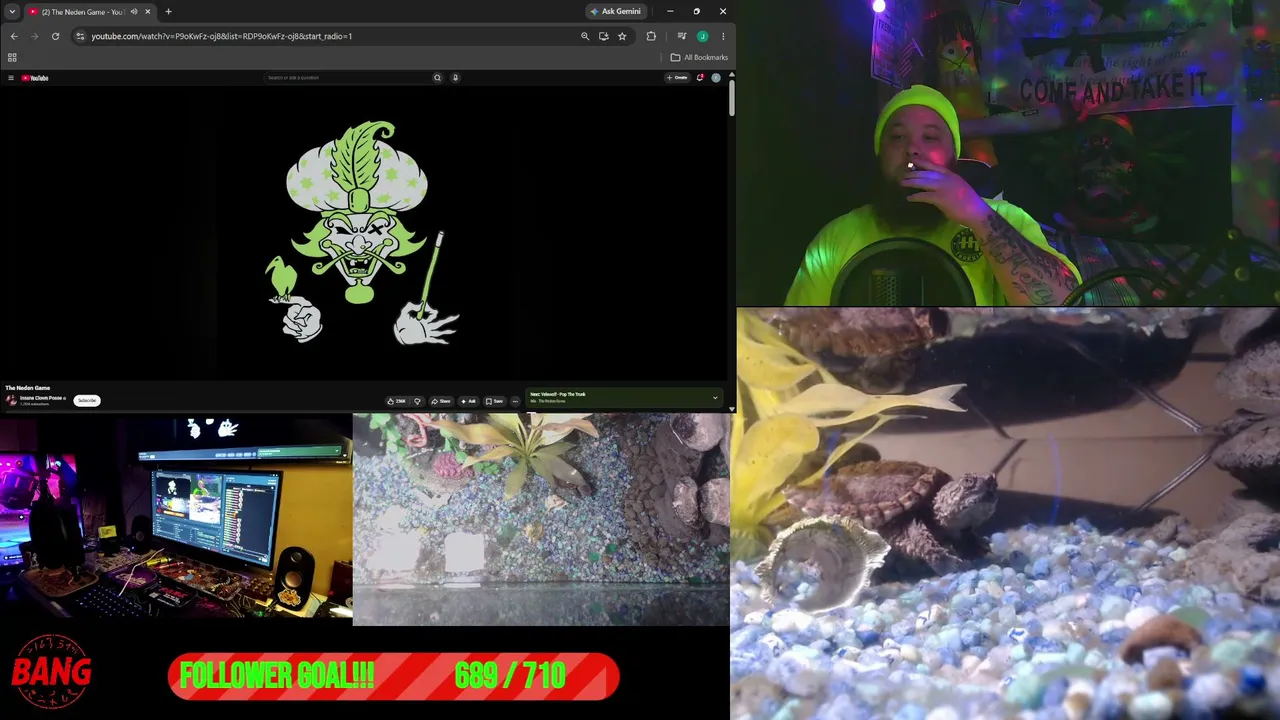The image size is (1280, 720).
Task: Close The Neden Game browser tab
Action: pyautogui.click(x=148, y=12)
